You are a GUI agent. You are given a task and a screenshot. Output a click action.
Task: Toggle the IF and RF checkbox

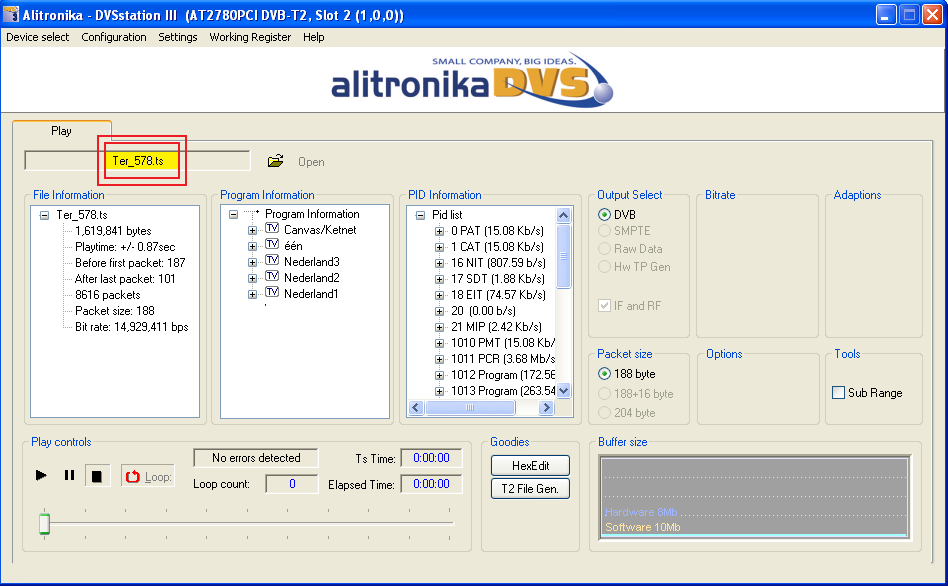[604, 305]
